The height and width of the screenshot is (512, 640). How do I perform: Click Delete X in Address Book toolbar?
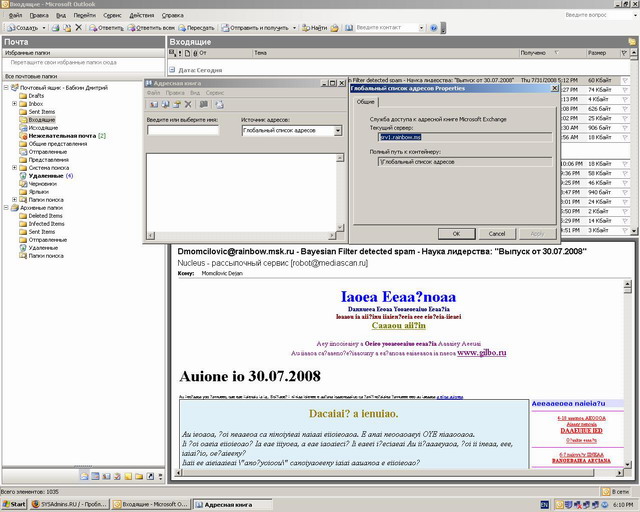point(188,105)
